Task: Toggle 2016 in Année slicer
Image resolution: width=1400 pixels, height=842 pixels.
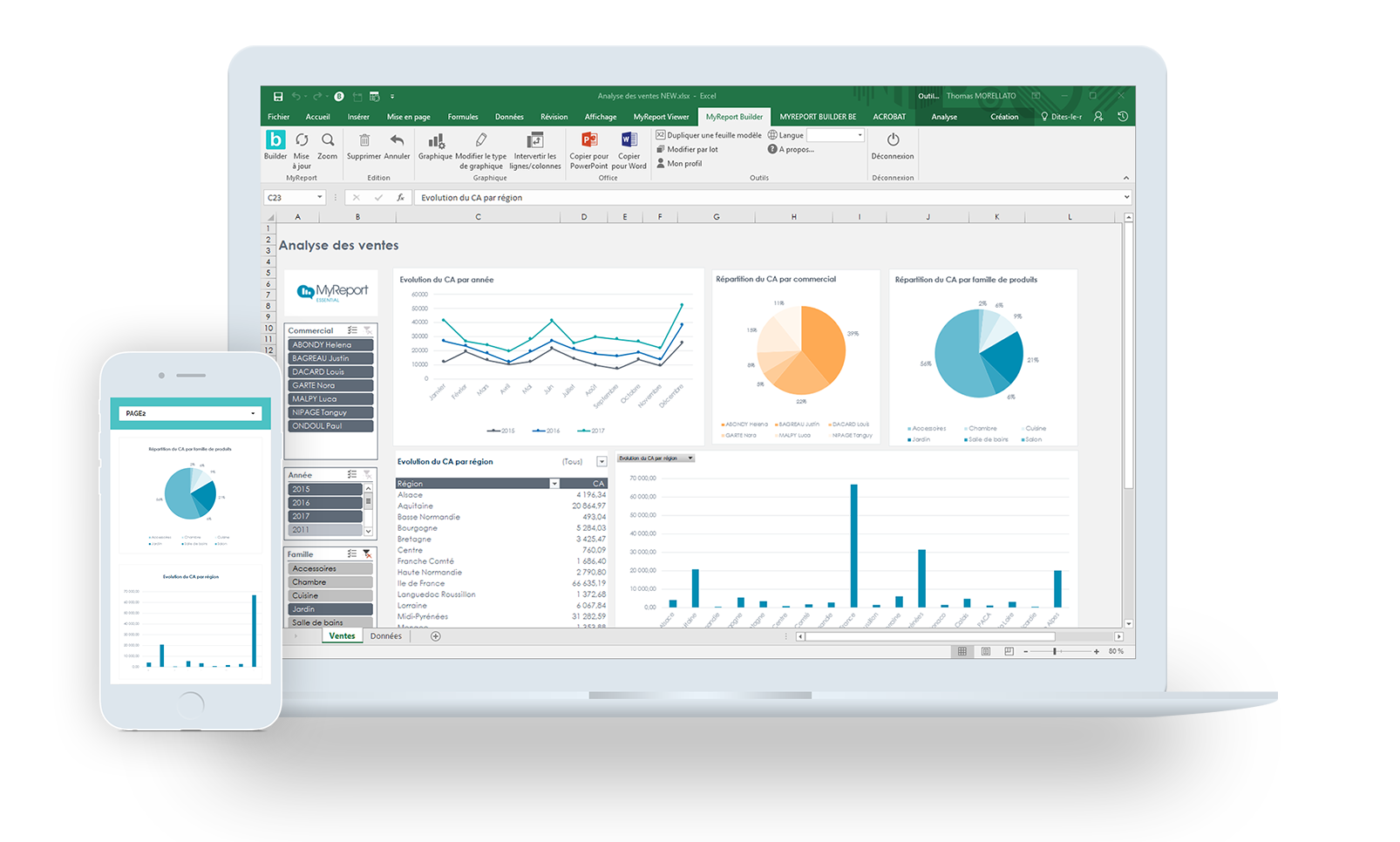Action: 325,503
